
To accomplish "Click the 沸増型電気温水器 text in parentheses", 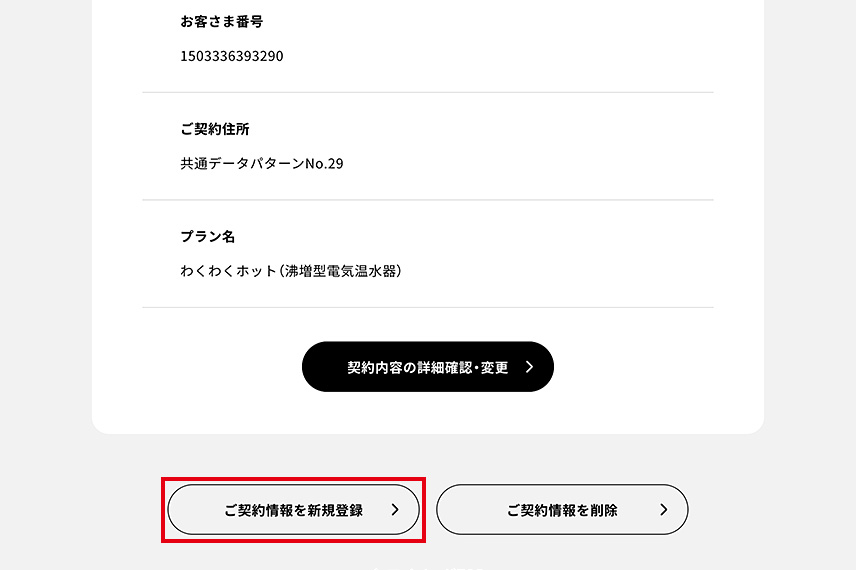I will point(340,271).
